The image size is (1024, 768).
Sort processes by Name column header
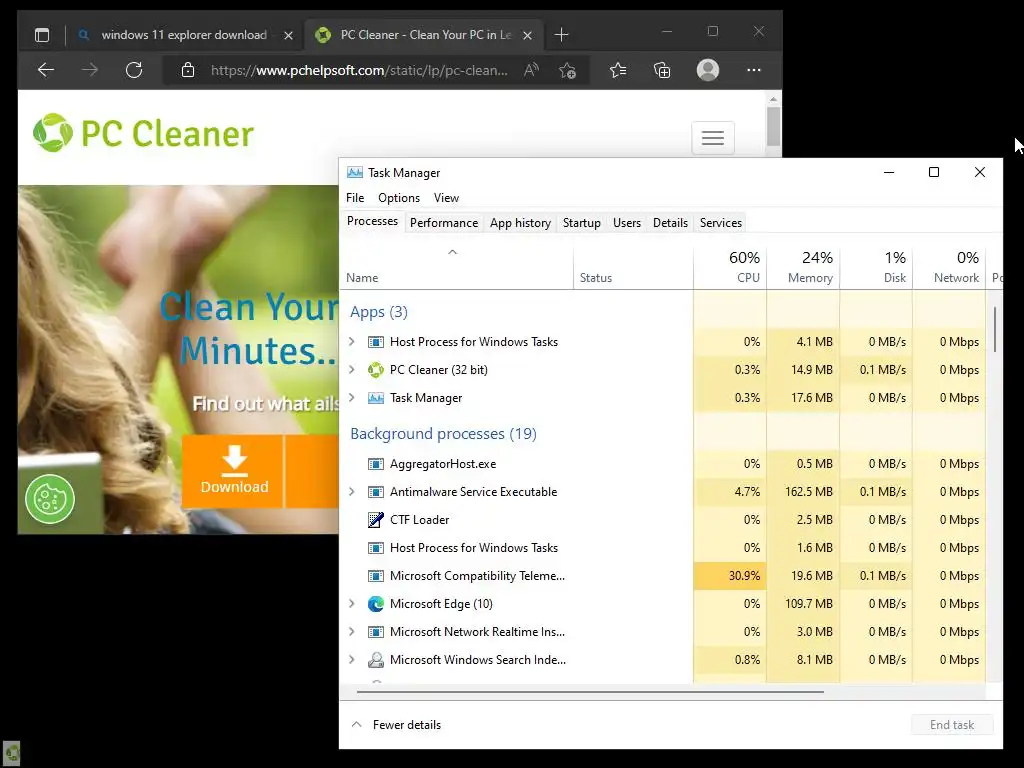point(456,267)
